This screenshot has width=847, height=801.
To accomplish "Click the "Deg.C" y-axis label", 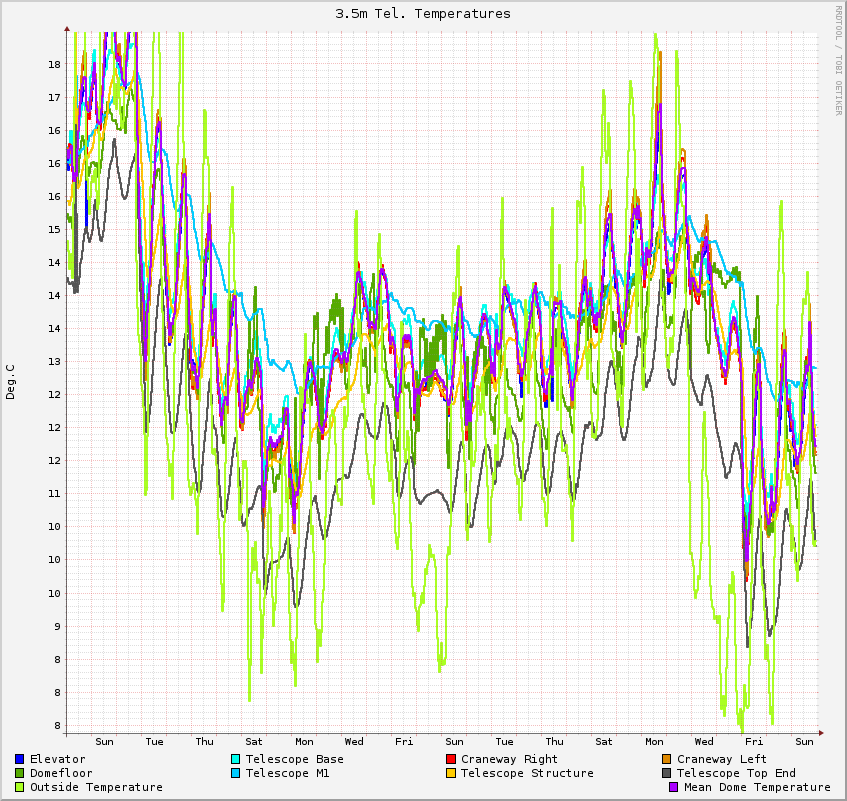I will tap(11, 381).
